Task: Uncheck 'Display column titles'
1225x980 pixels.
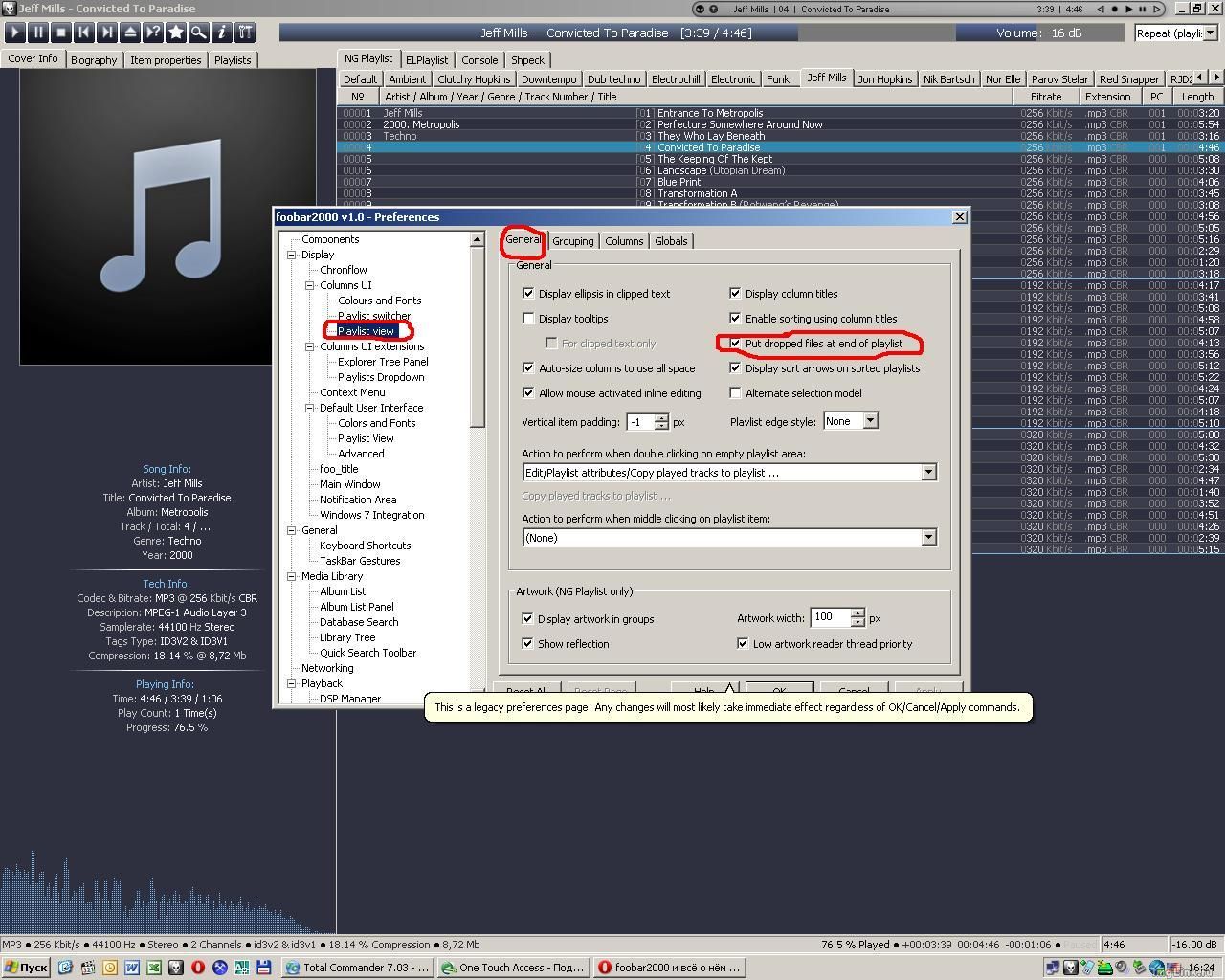Action: point(735,294)
